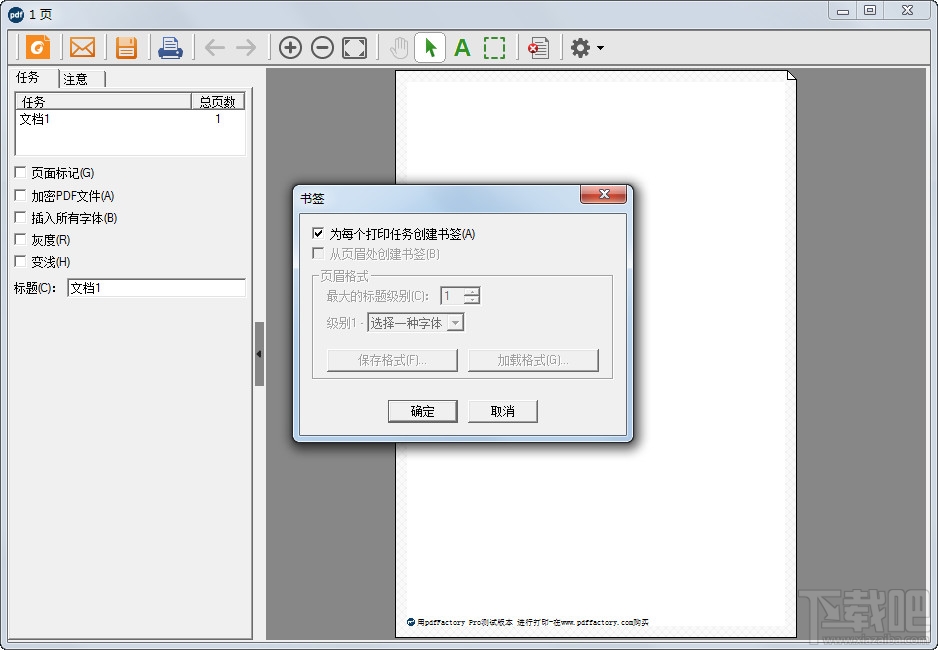Image resolution: width=938 pixels, height=650 pixels.
Task: Zoom out with the minus magnifier icon
Action: click(x=322, y=47)
